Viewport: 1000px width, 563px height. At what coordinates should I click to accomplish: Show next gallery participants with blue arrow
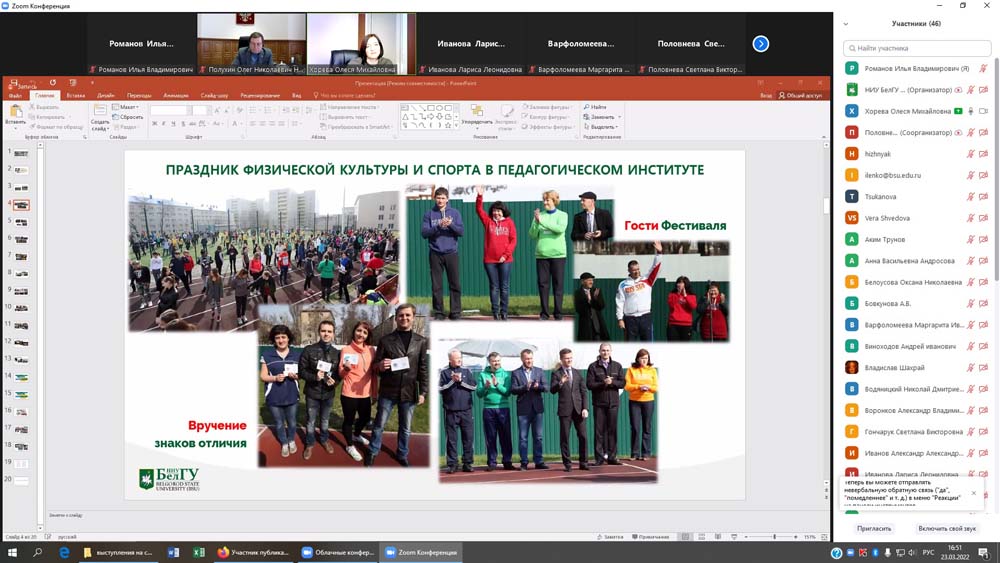pos(760,44)
